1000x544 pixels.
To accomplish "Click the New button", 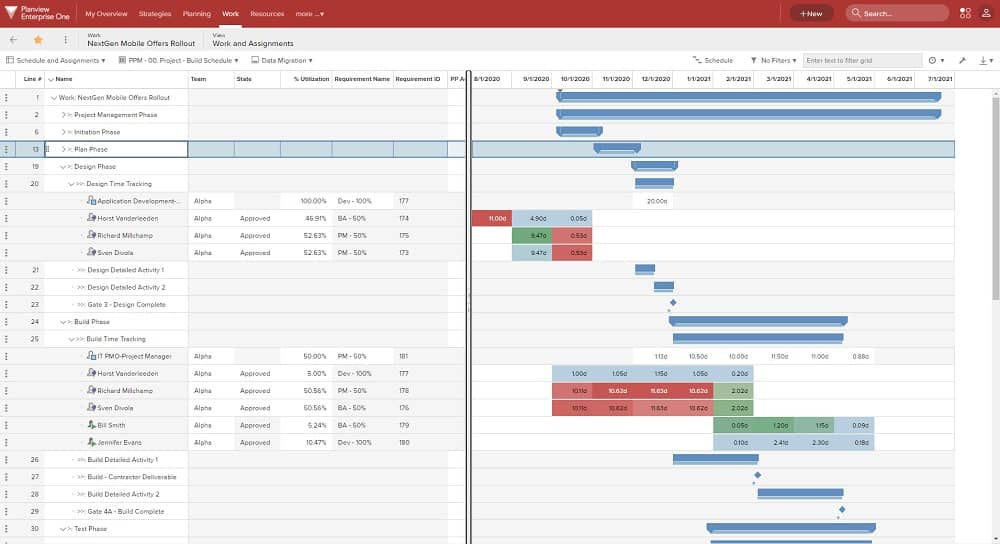I will point(811,13).
